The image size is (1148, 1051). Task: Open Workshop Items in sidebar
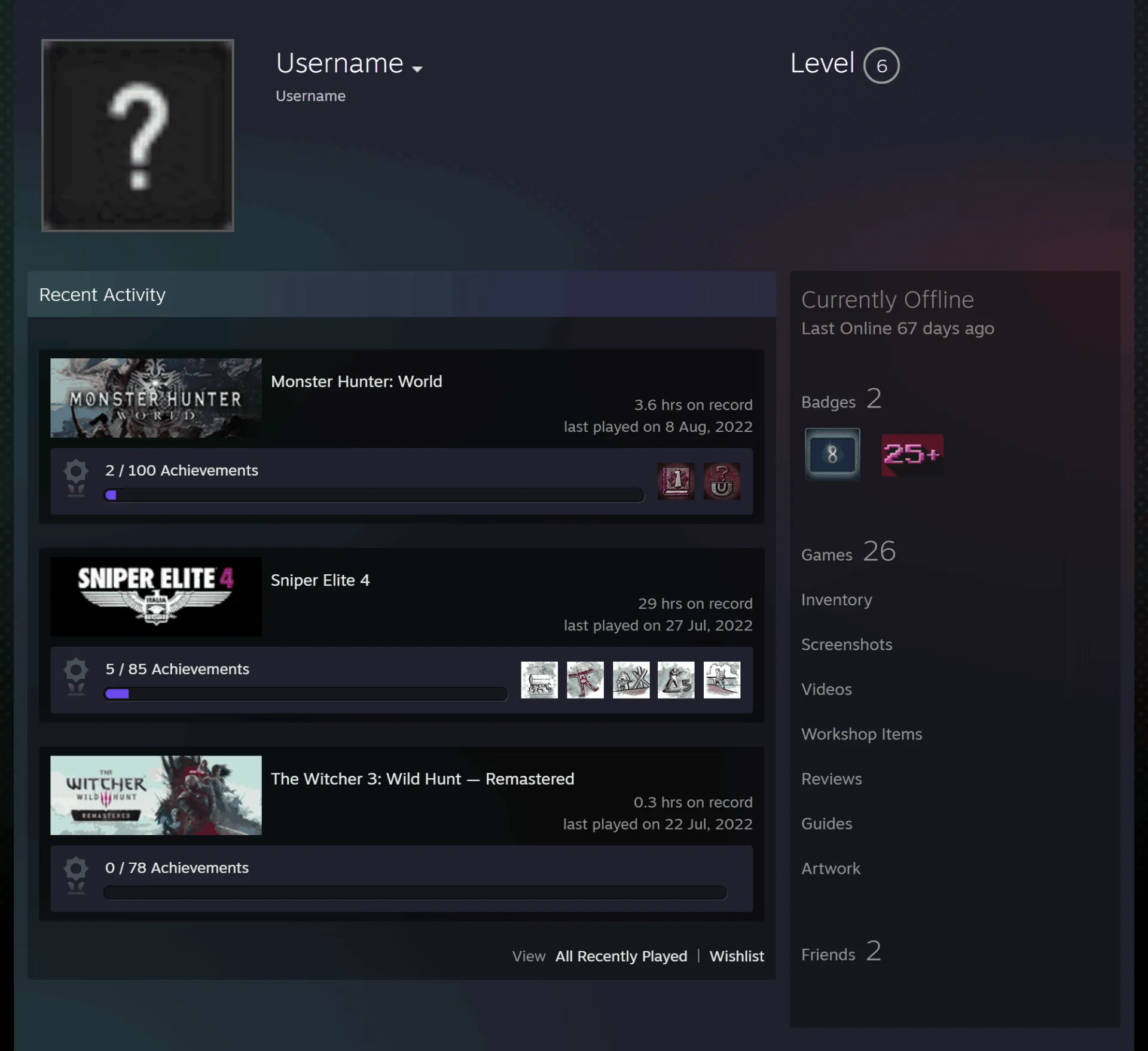pyautogui.click(x=862, y=734)
